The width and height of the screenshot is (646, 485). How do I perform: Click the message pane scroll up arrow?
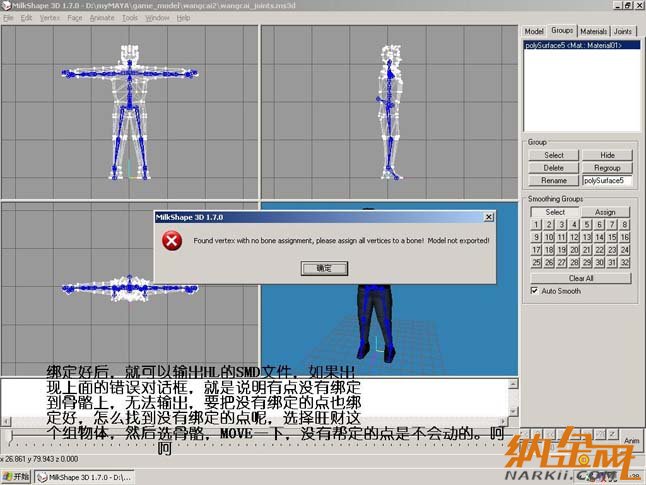tap(513, 384)
